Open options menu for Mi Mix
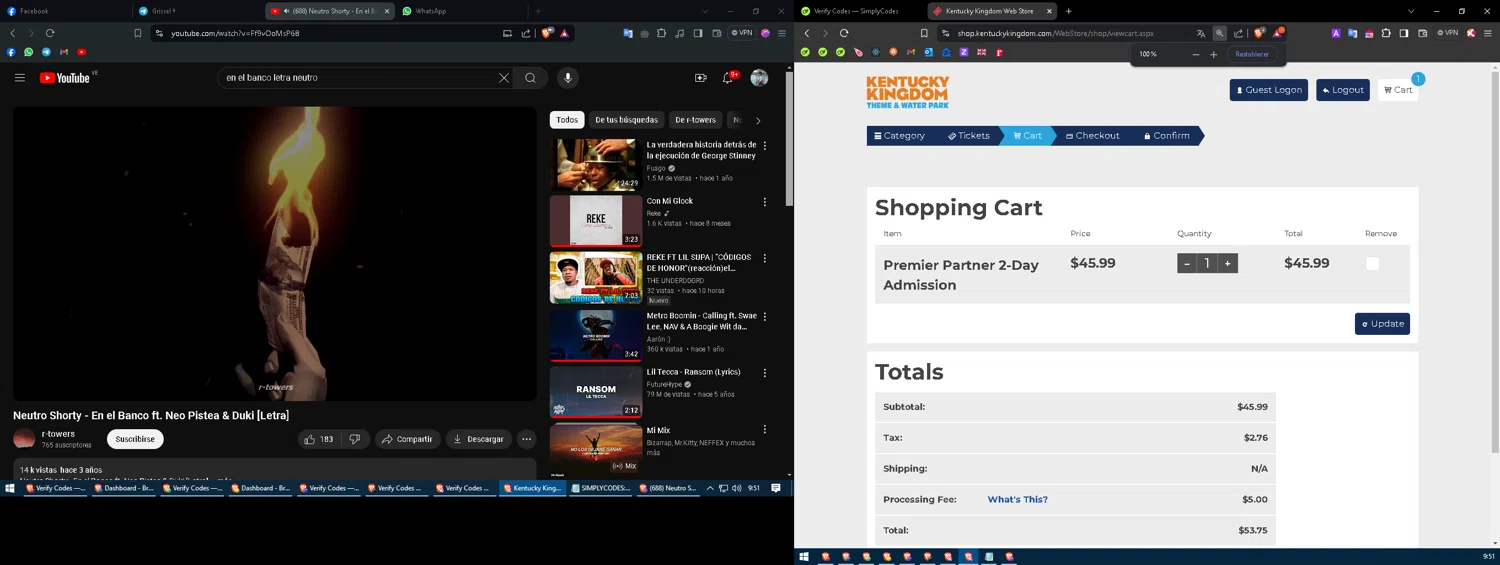Screen dimensions: 1500x565 point(765,430)
